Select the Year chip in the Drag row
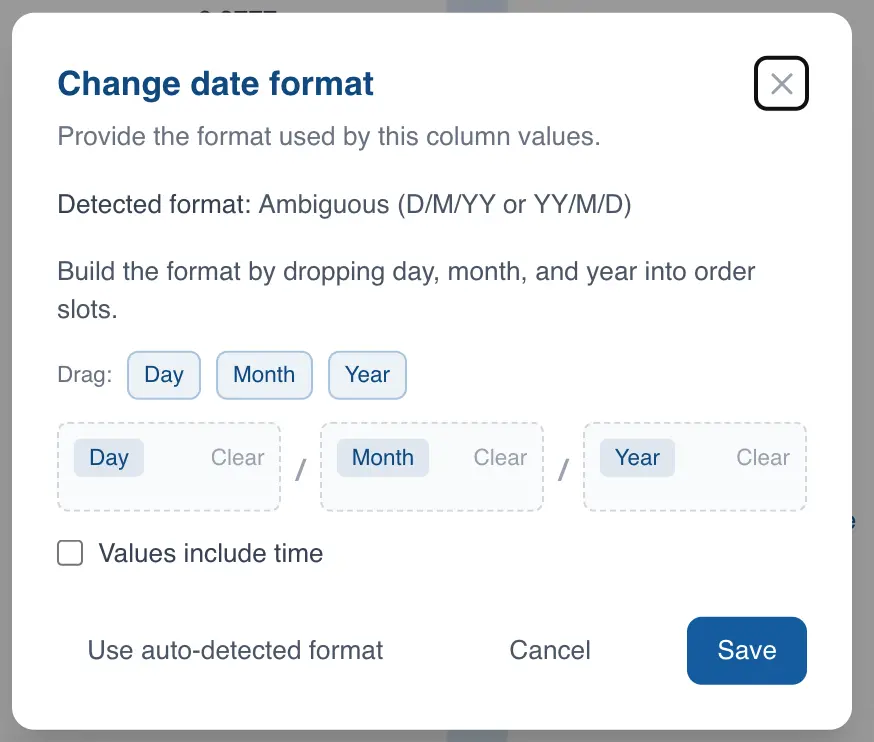The width and height of the screenshot is (874, 742). click(x=367, y=375)
